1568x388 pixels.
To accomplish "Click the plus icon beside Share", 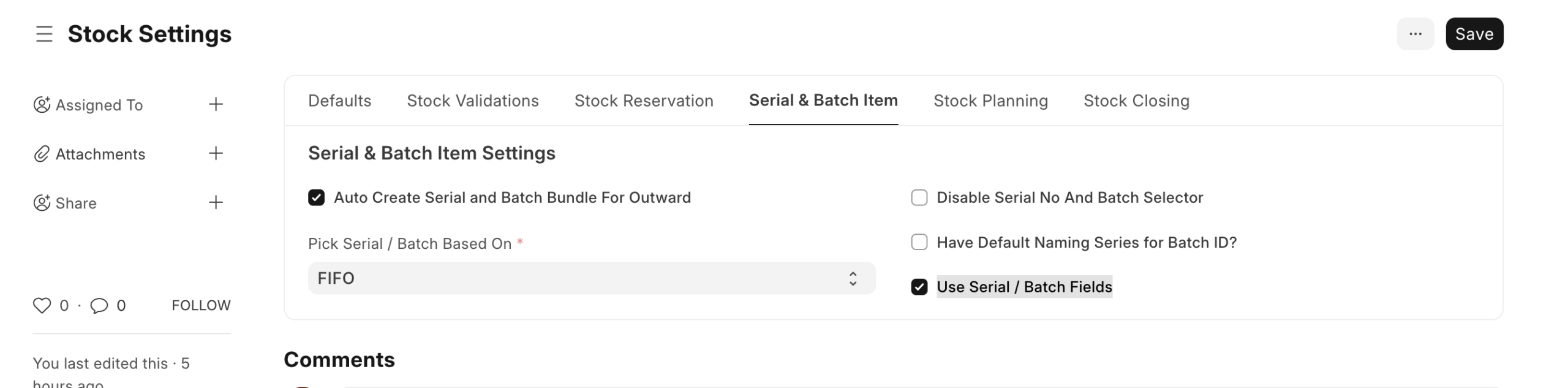I will tap(216, 202).
